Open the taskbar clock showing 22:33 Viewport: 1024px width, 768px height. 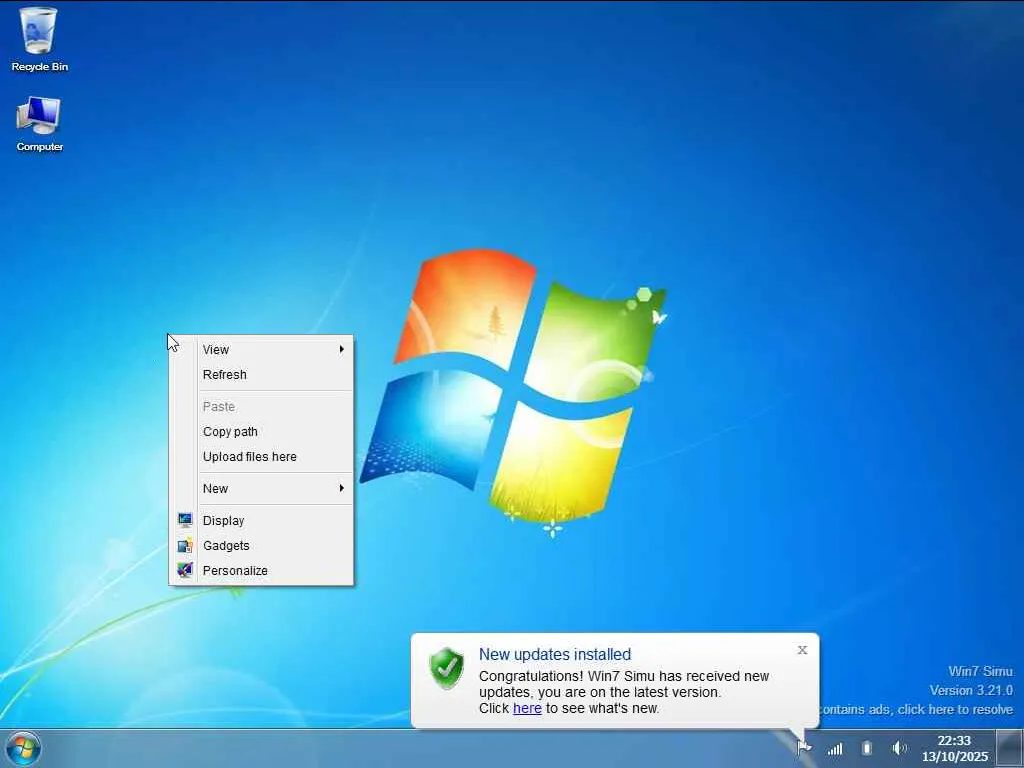954,741
